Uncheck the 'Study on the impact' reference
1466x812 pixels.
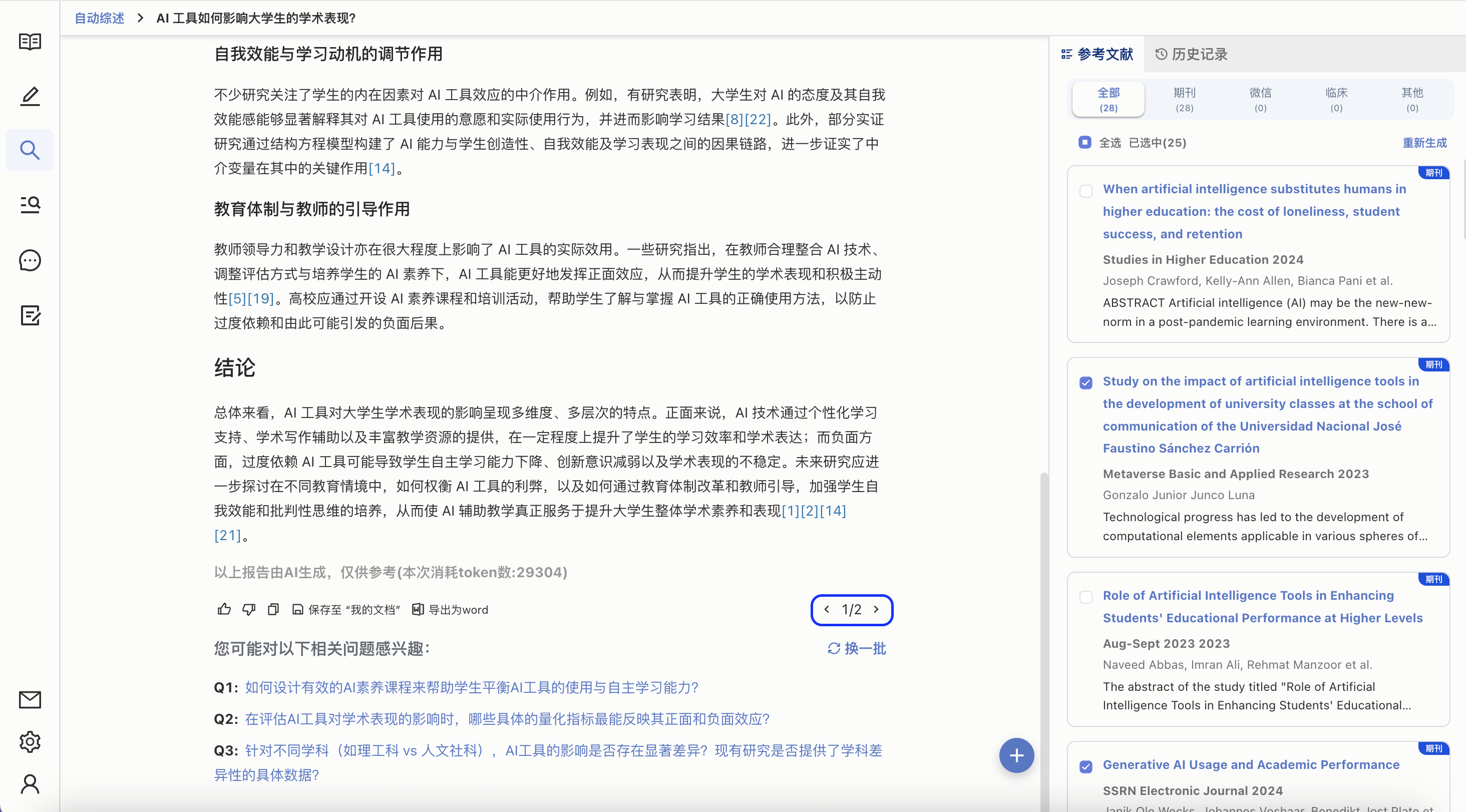1086,382
